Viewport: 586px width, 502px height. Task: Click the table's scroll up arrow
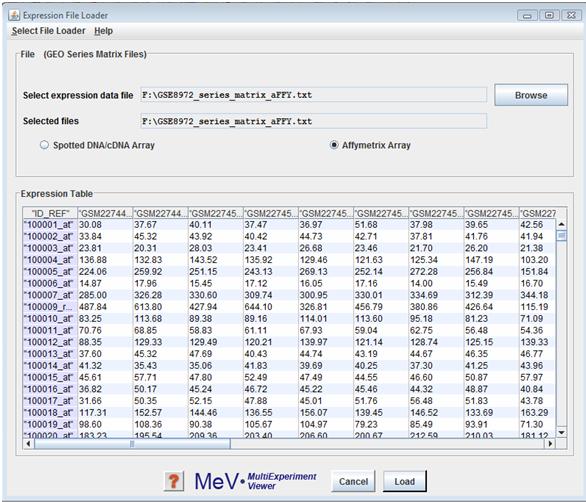[561, 224]
